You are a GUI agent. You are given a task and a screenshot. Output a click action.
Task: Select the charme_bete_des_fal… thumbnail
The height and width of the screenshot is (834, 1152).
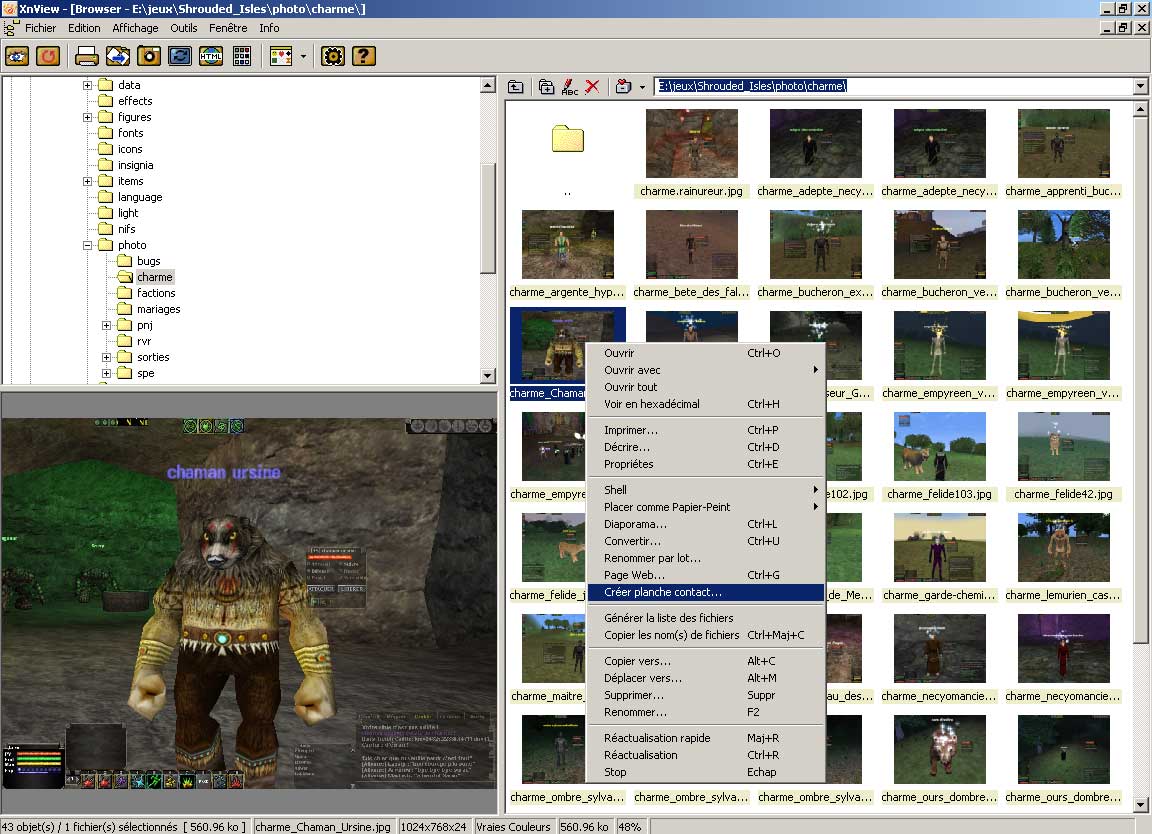(x=691, y=245)
